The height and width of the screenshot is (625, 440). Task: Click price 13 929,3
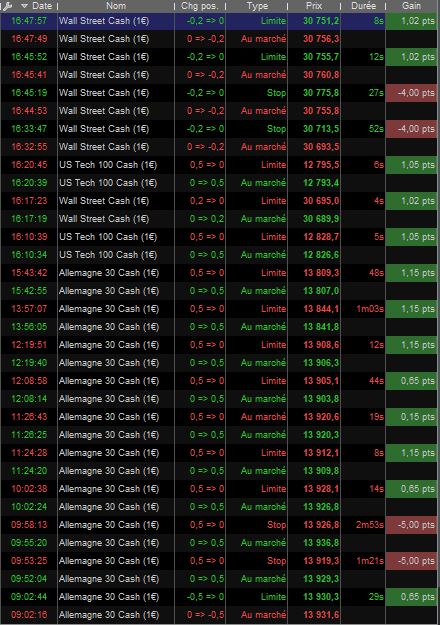[321, 579]
